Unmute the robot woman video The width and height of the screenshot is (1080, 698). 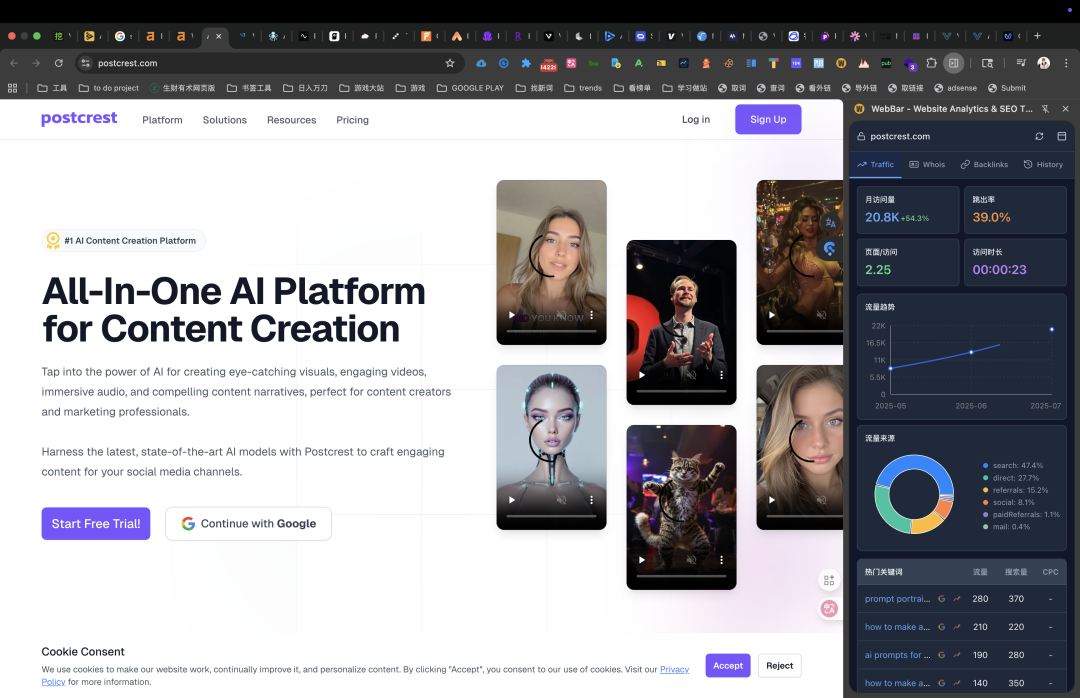coord(561,500)
